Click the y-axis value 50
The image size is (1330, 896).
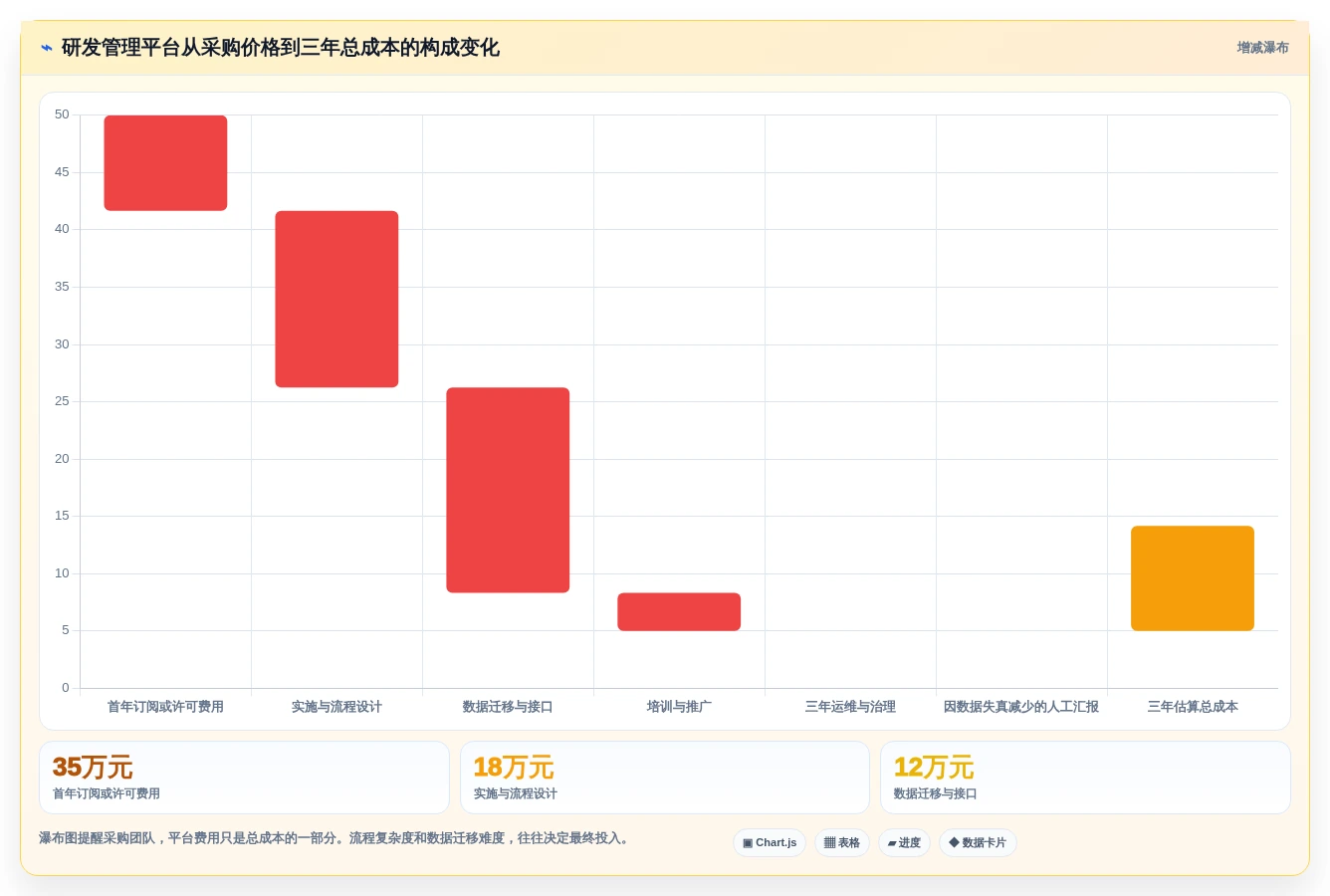[62, 114]
